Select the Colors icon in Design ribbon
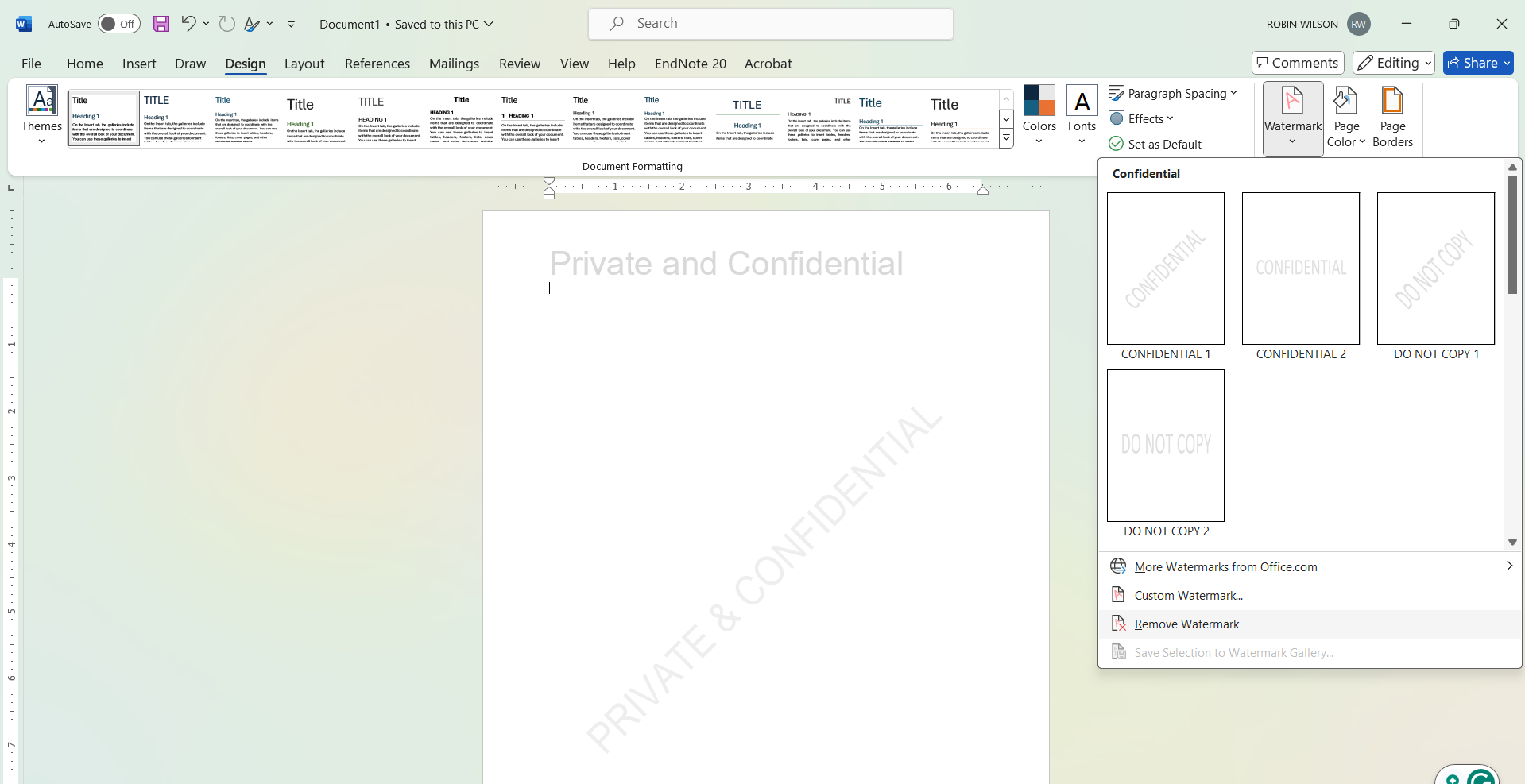1525x784 pixels. click(x=1039, y=114)
